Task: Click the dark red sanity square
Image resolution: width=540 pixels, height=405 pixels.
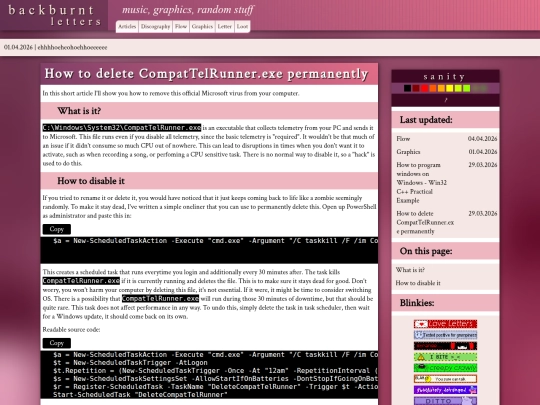Action: point(416,88)
